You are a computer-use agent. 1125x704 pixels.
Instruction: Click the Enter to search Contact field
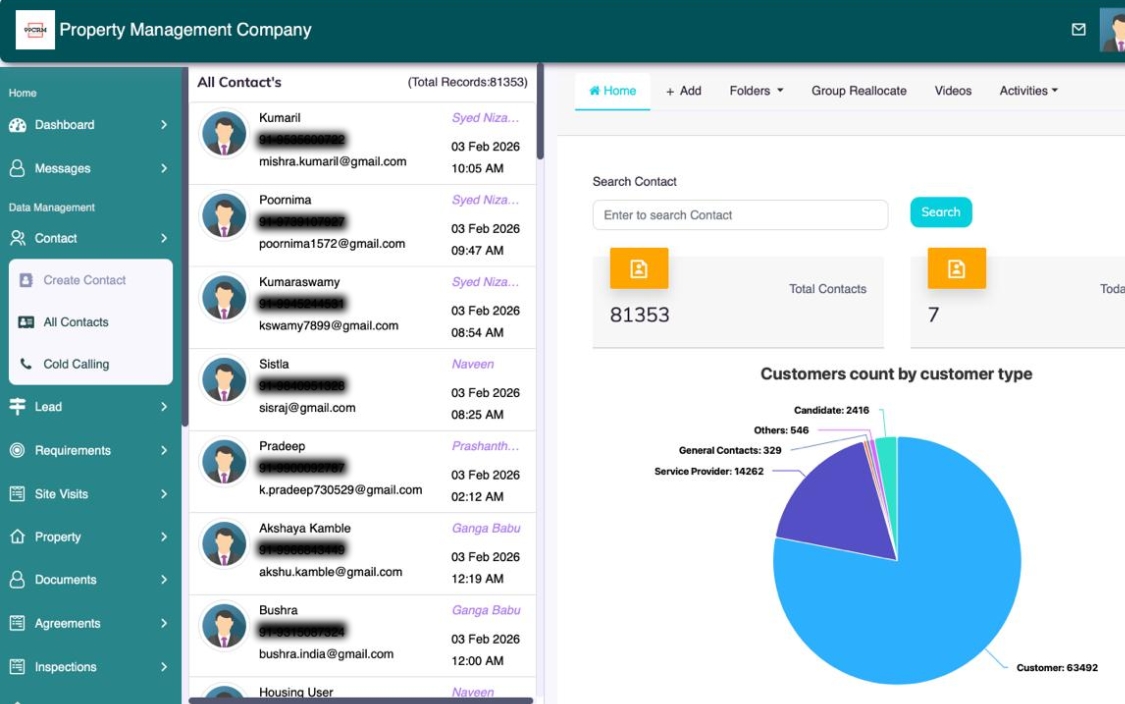click(740, 214)
